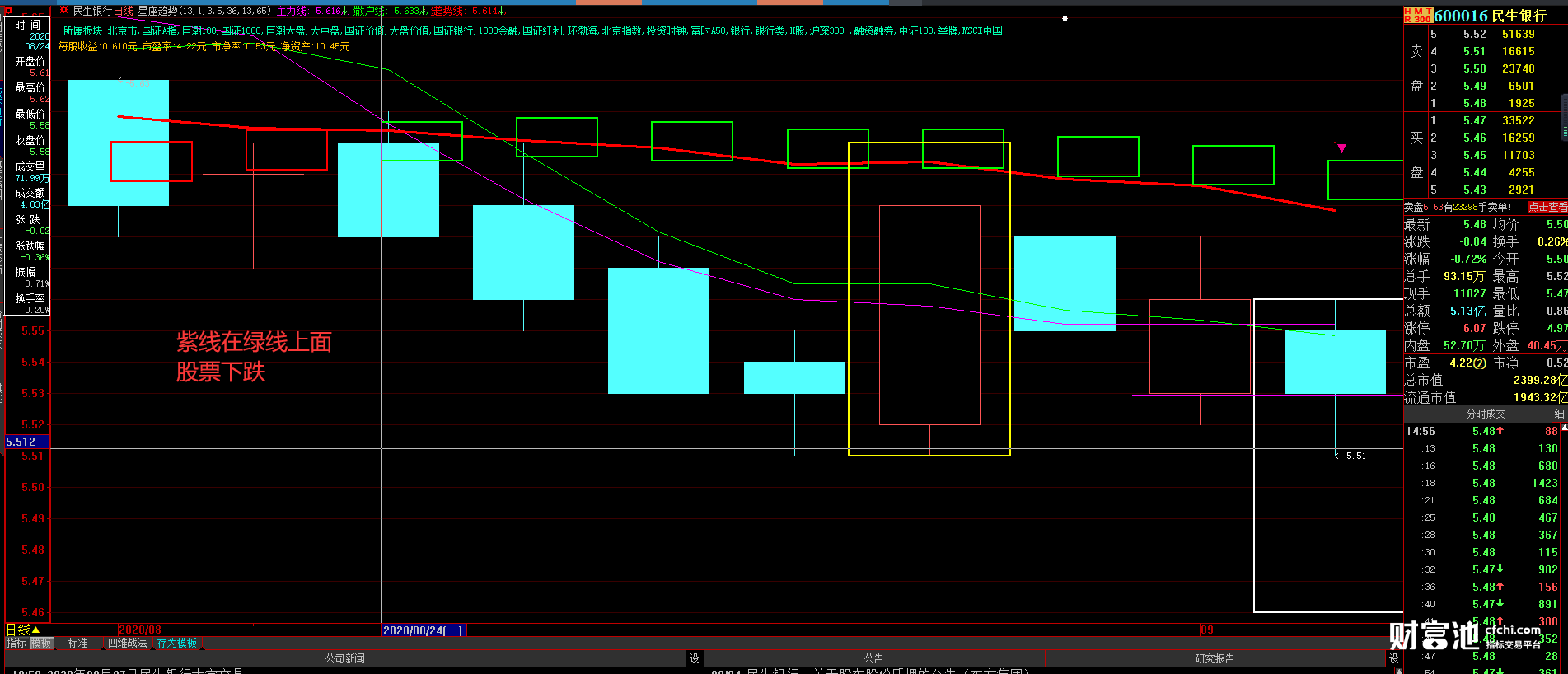Screen dimensions: 1568x674
Task: Click buy level 5 volume 2921
Action: click(x=1521, y=190)
